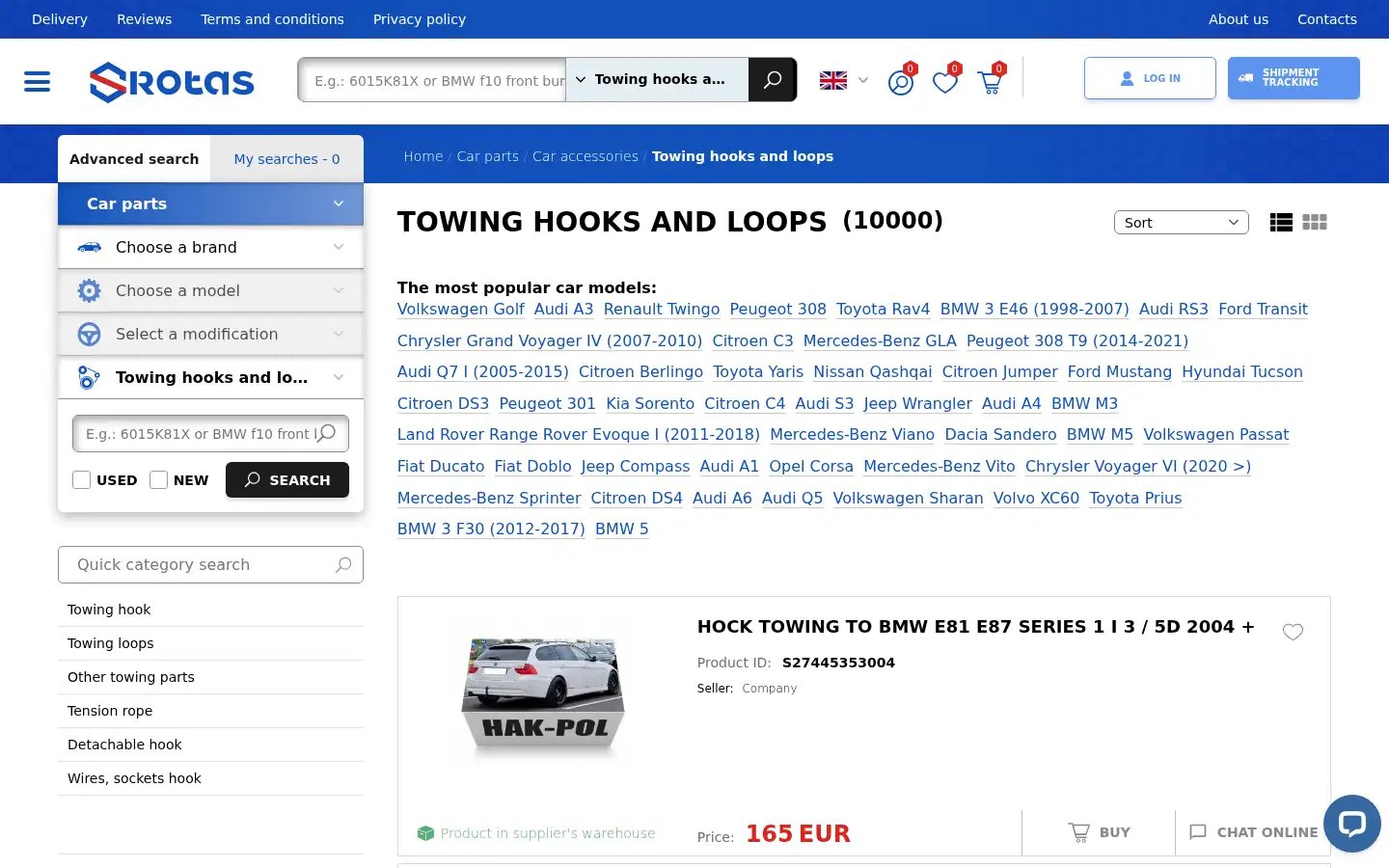Open the hamburger main menu

coord(37,82)
